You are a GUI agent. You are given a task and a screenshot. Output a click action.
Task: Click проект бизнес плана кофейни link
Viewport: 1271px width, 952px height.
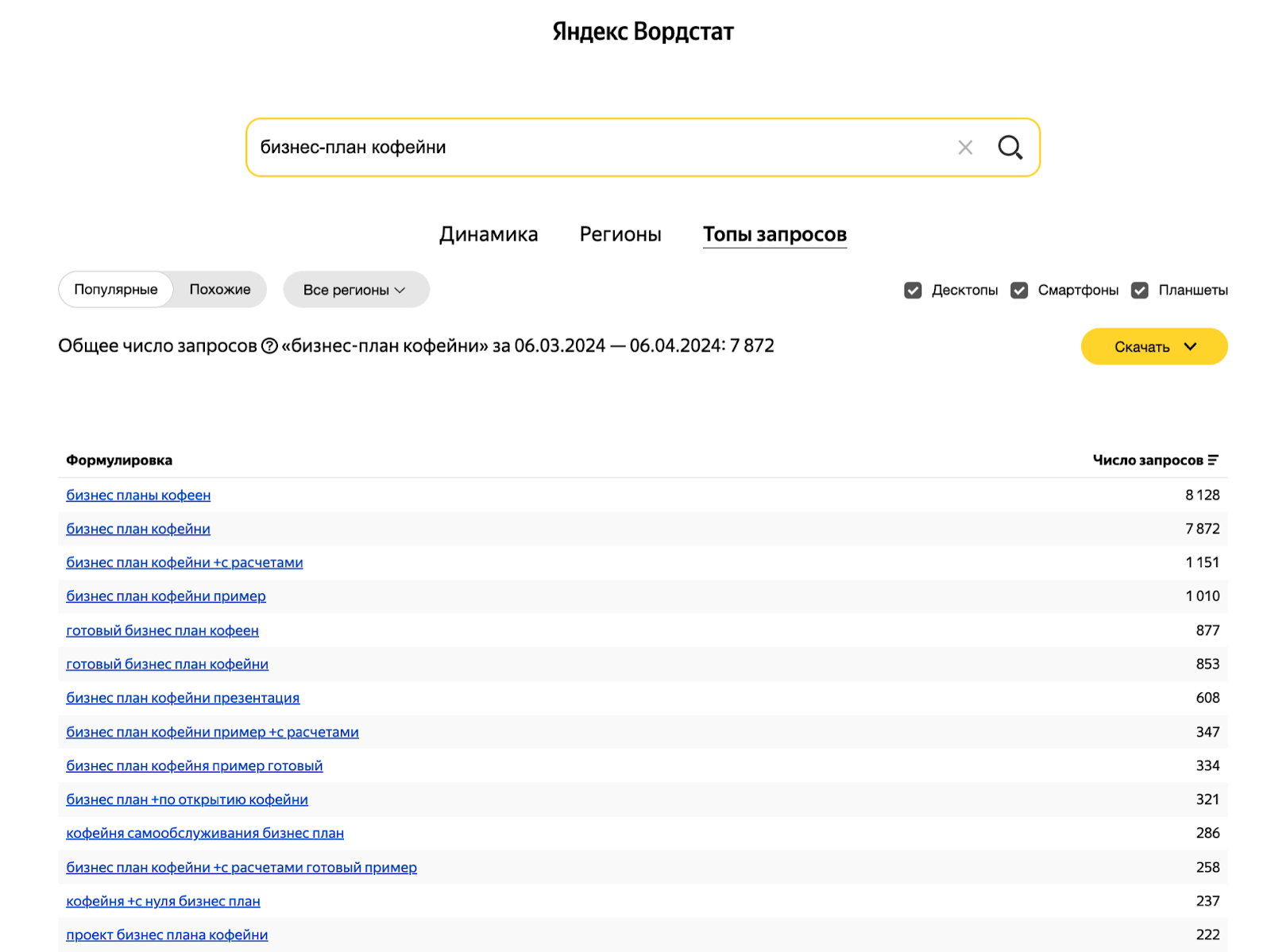point(167,935)
